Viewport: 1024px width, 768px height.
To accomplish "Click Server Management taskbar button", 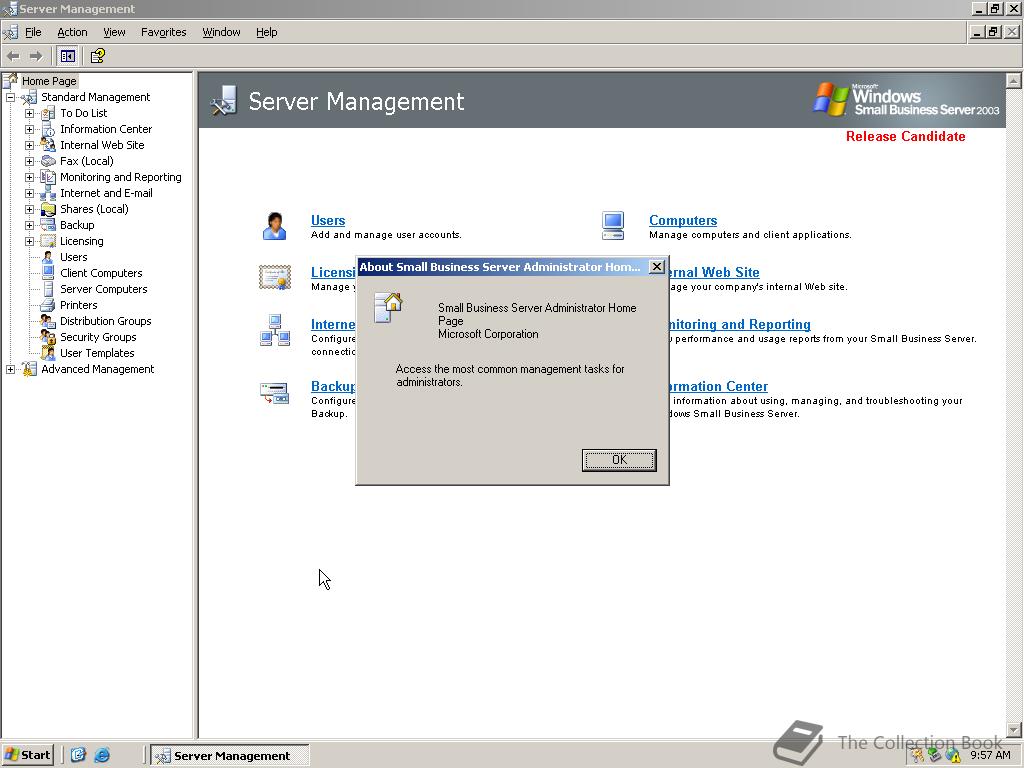I will click(x=230, y=756).
